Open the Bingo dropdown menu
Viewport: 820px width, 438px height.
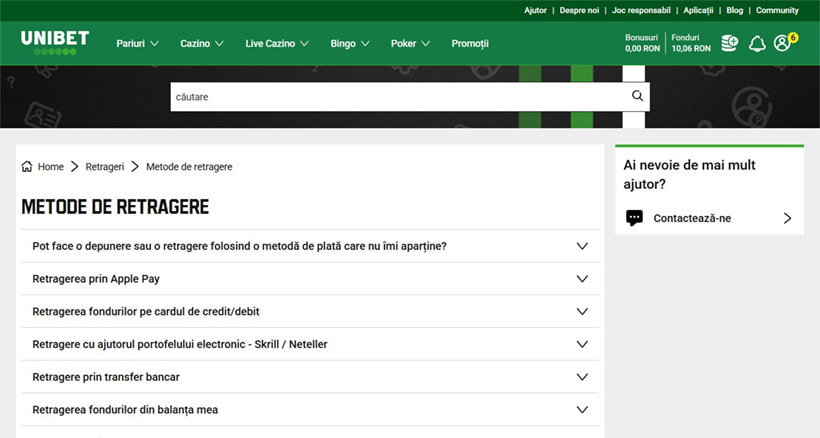click(x=350, y=43)
